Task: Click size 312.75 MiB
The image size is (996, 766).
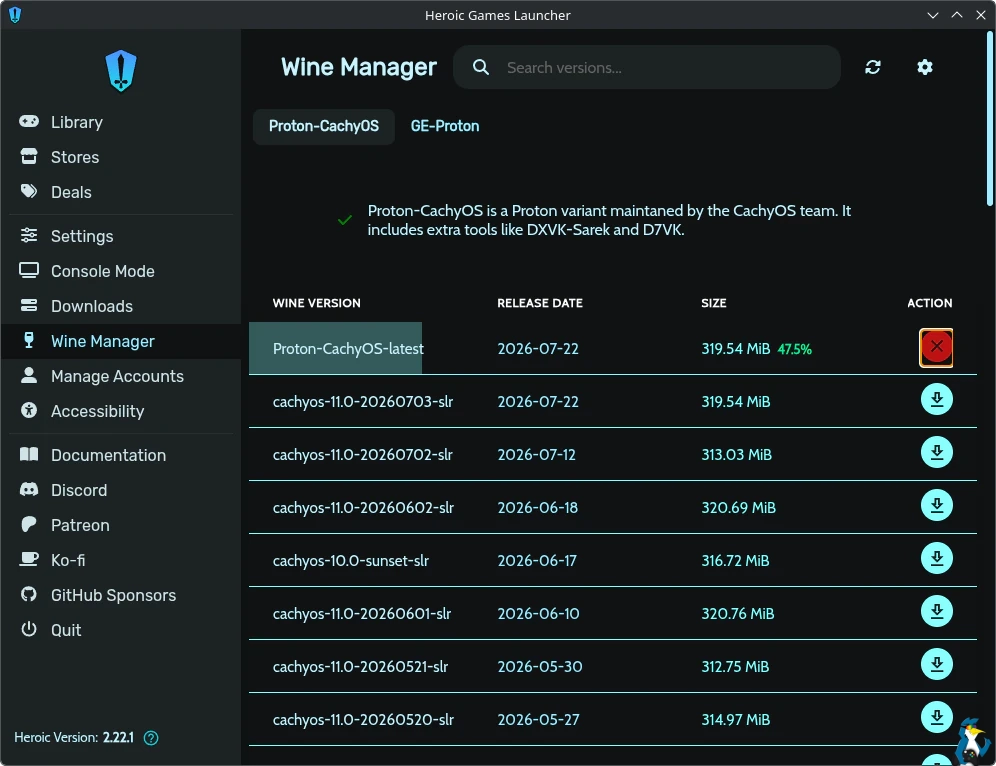Action: (x=735, y=666)
